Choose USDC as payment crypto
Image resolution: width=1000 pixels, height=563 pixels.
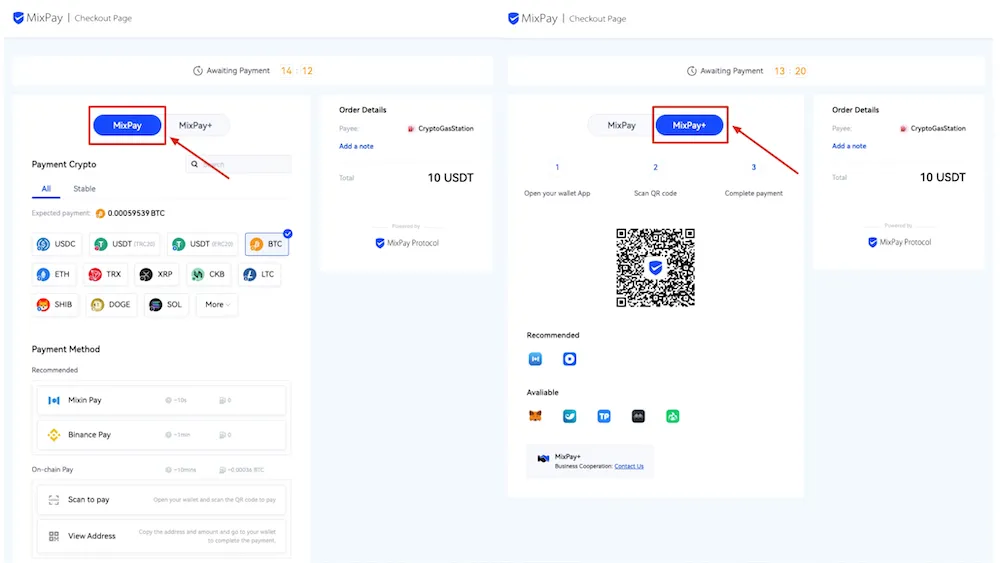(56, 244)
